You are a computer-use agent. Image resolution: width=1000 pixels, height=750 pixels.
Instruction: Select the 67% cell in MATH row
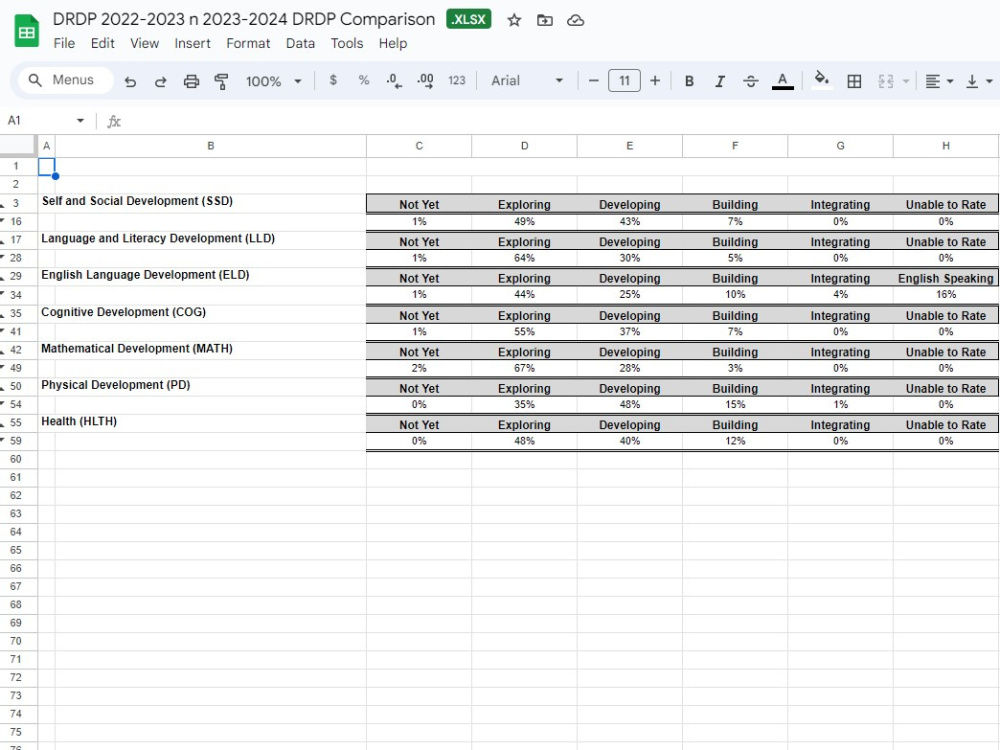pos(524,369)
